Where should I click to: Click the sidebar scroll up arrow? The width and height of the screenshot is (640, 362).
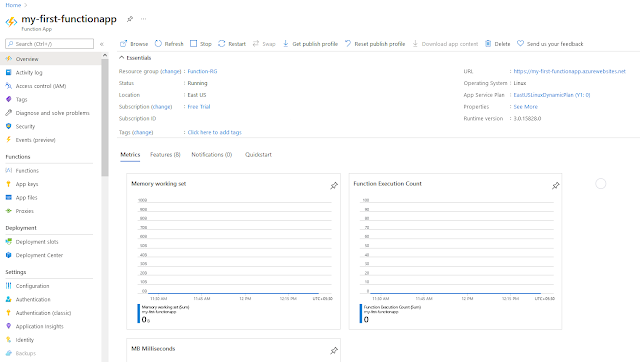pyautogui.click(x=105, y=55)
